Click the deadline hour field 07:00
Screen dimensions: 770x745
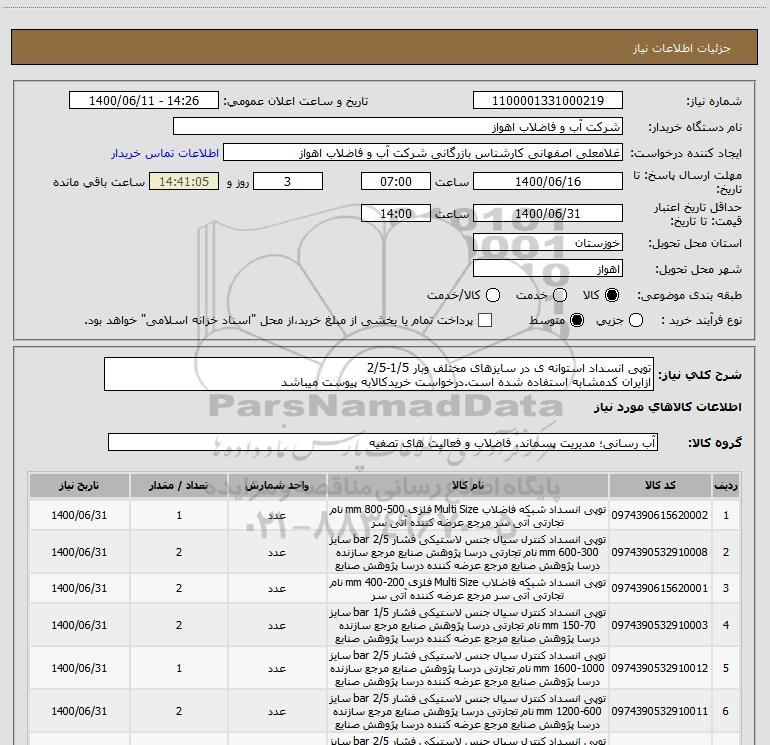[x=396, y=182]
